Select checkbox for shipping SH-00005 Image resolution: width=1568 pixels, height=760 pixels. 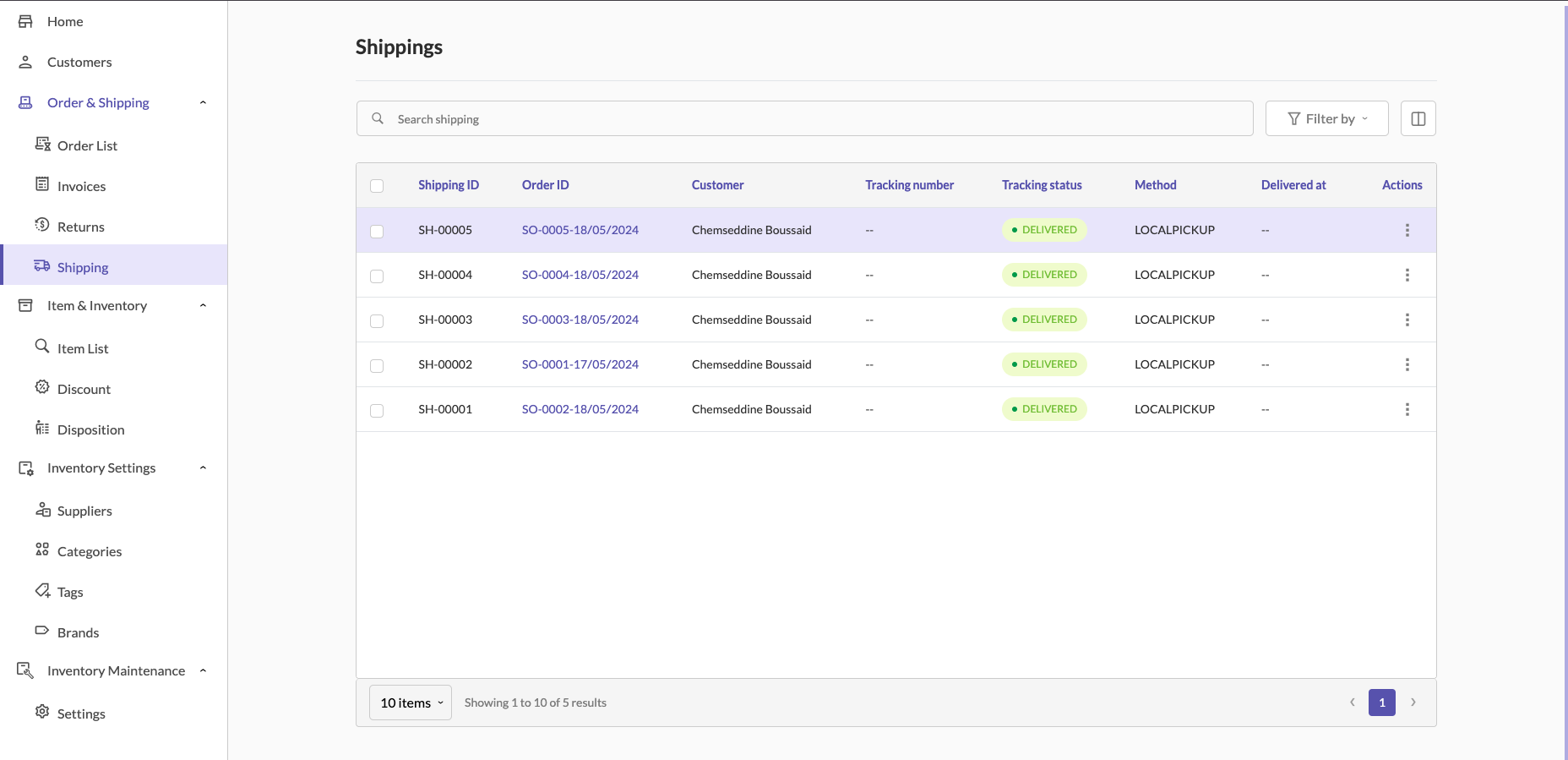pyautogui.click(x=377, y=232)
